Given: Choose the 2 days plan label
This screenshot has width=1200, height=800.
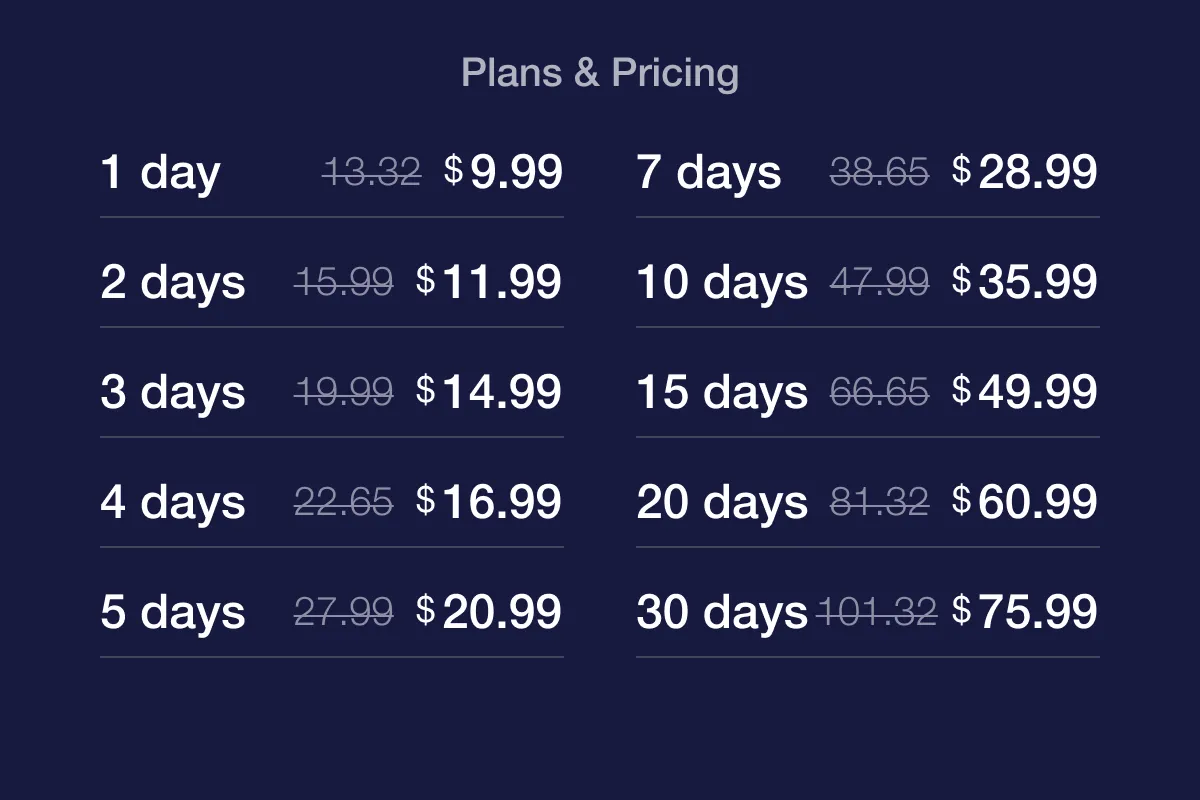Looking at the screenshot, I should [x=172, y=283].
